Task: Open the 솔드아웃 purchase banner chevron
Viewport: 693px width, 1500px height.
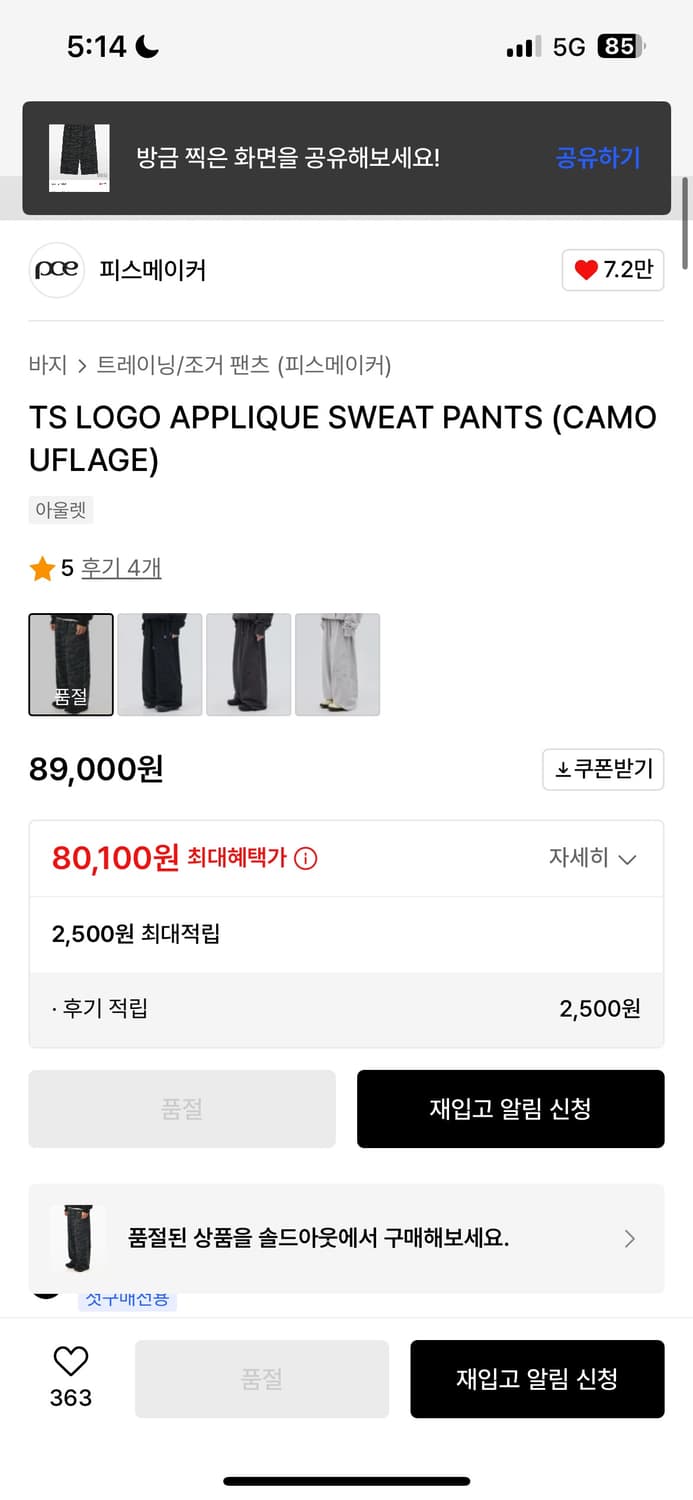Action: [x=630, y=1238]
